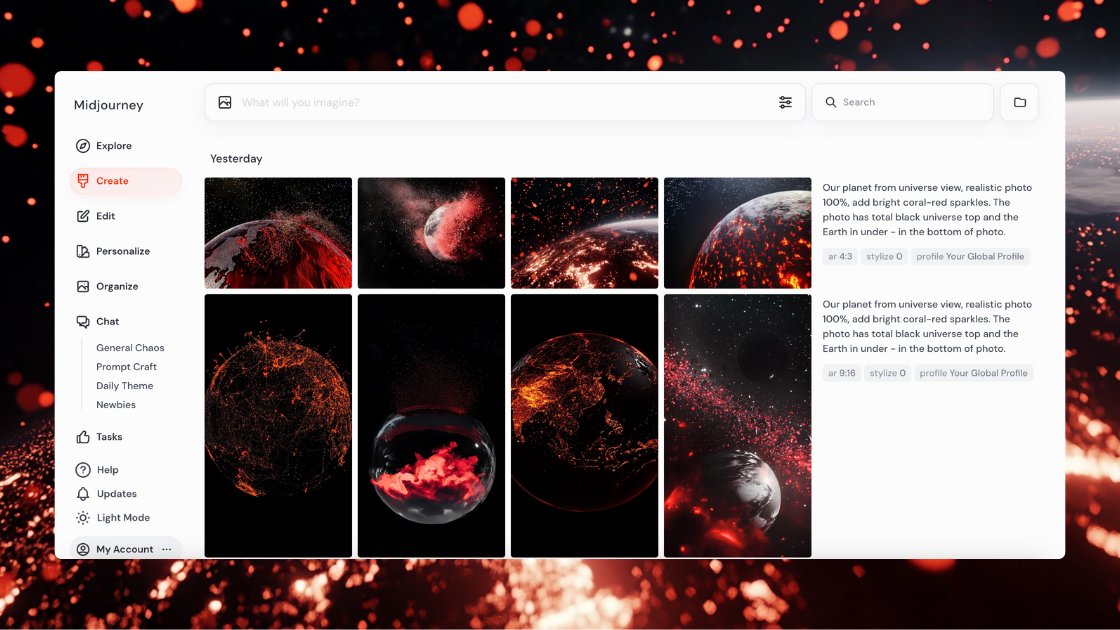This screenshot has height=630, width=1120.
Task: Expand My Account options ellipsis
Action: point(166,549)
